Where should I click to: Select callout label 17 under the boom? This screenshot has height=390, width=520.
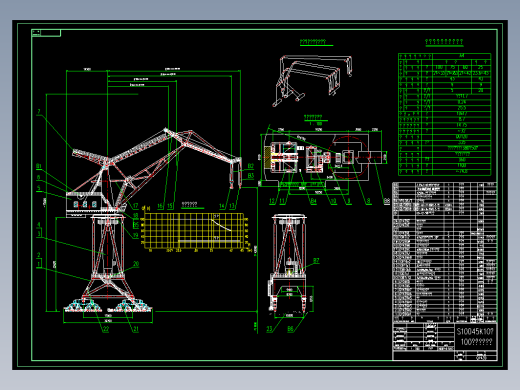(x=135, y=206)
